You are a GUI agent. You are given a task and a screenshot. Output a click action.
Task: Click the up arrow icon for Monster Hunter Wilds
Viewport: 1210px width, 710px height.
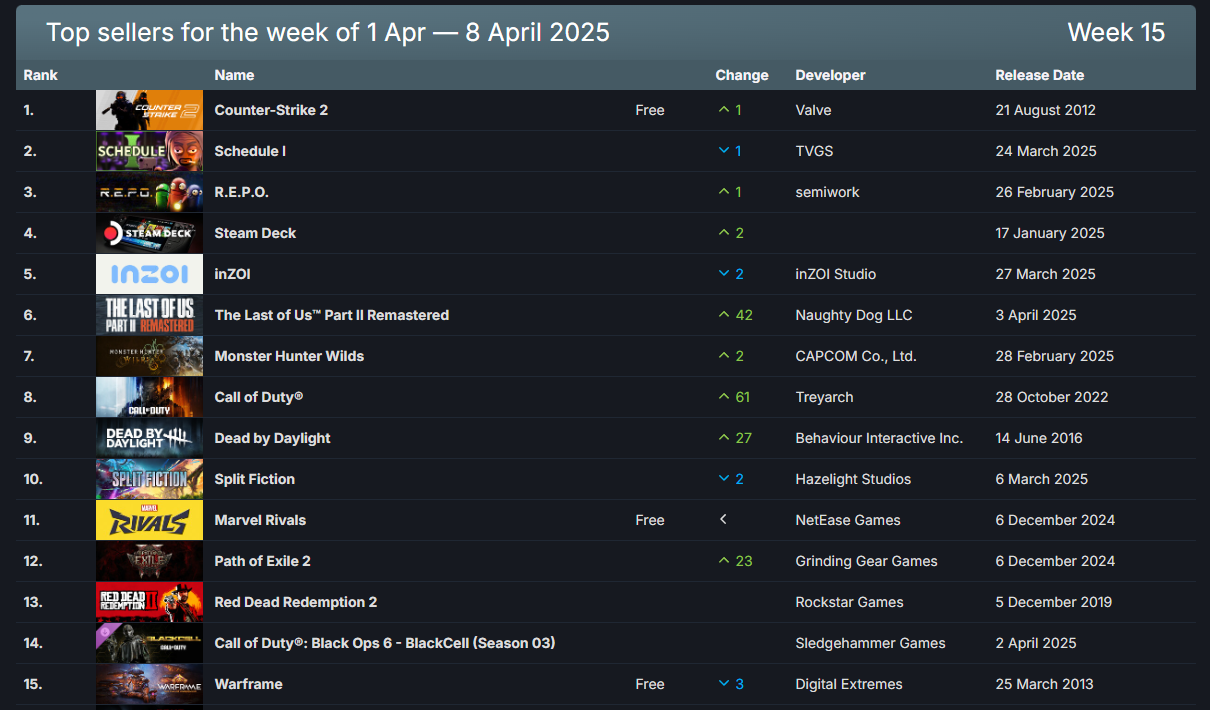724,356
